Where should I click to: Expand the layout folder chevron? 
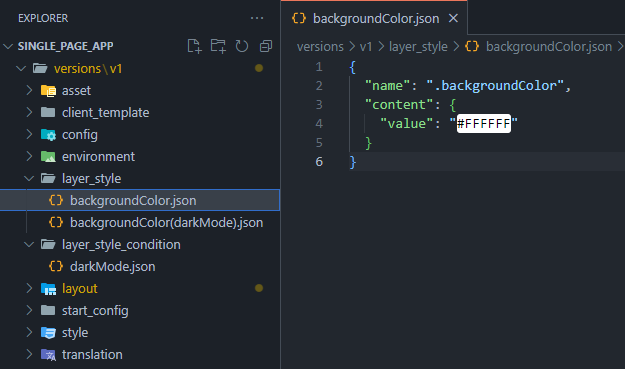pos(29,288)
